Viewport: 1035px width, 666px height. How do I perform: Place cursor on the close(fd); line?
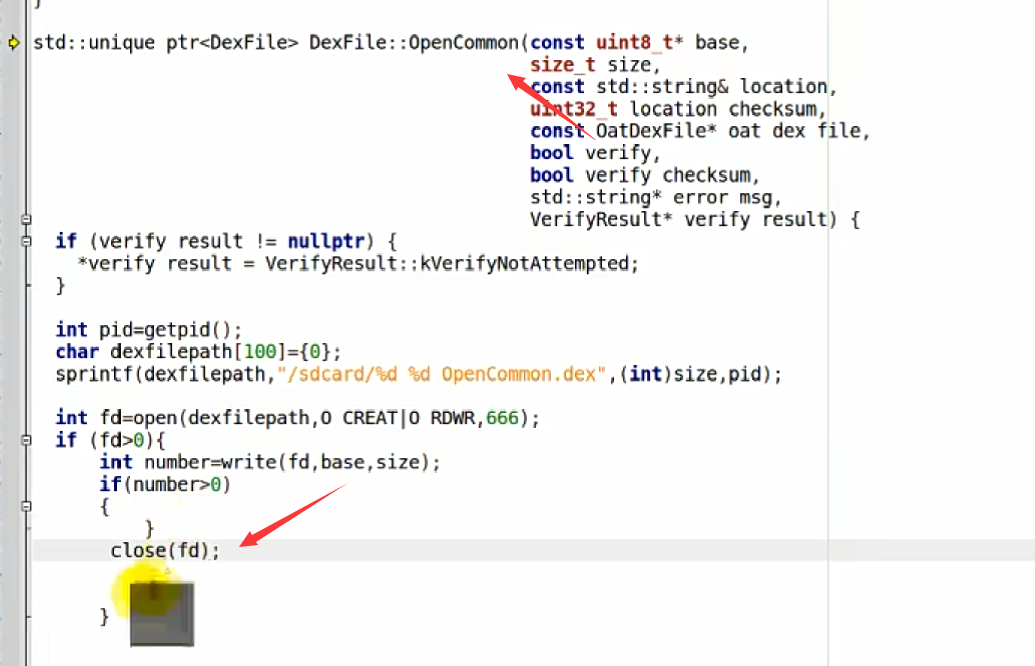(165, 550)
